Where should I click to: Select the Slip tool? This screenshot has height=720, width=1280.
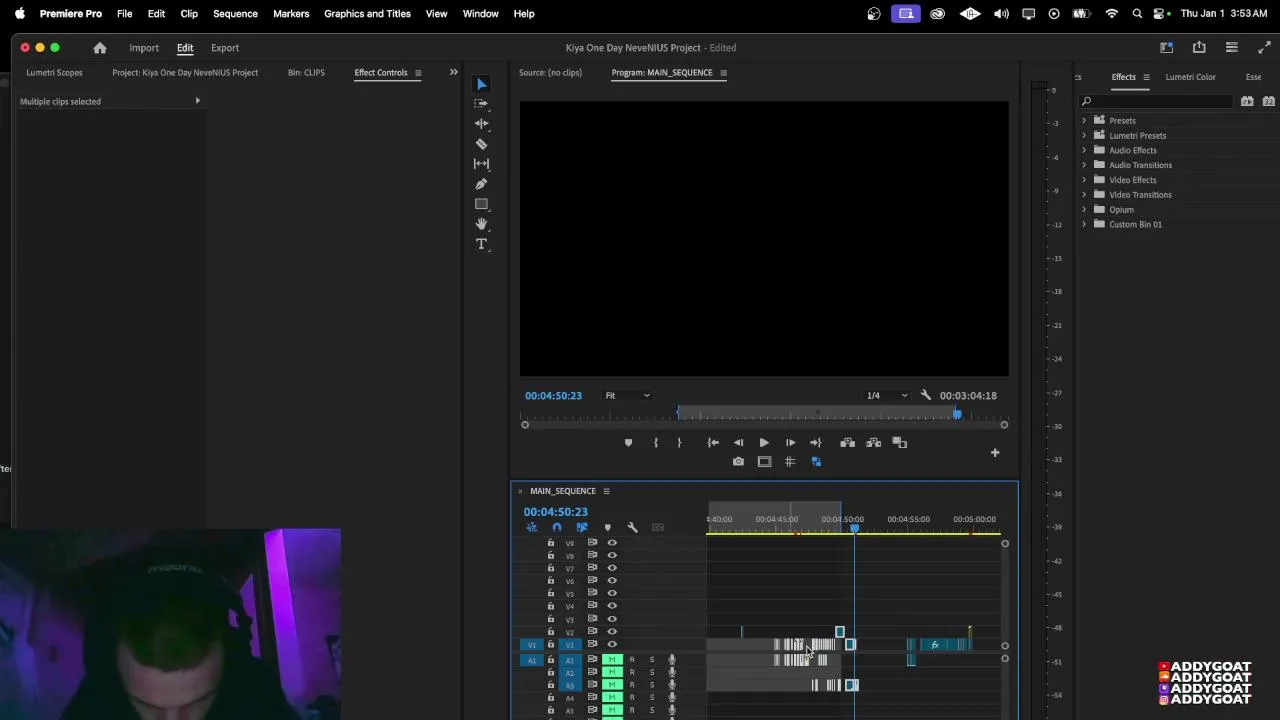[481, 164]
